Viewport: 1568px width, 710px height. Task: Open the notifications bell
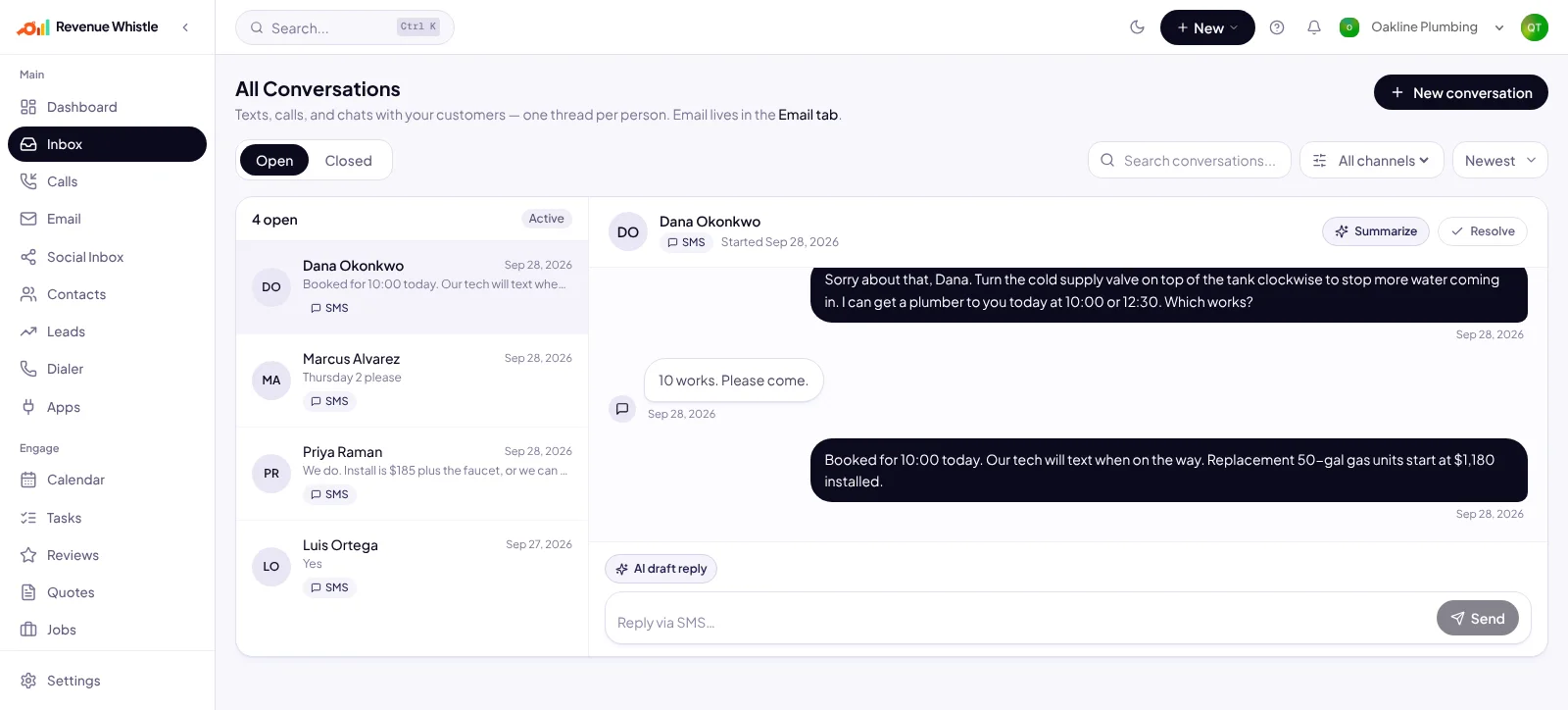(1314, 27)
